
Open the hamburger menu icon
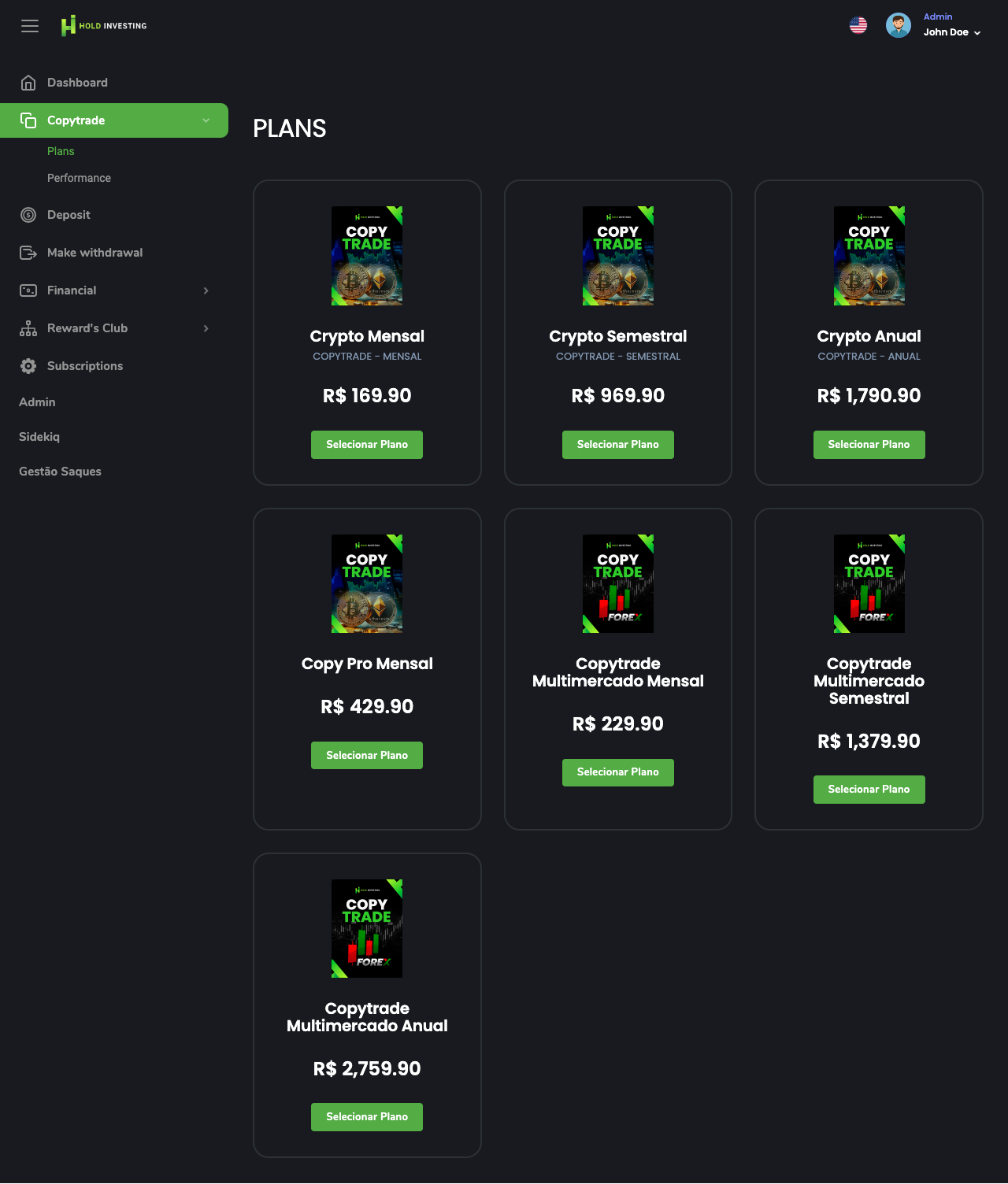tap(30, 26)
